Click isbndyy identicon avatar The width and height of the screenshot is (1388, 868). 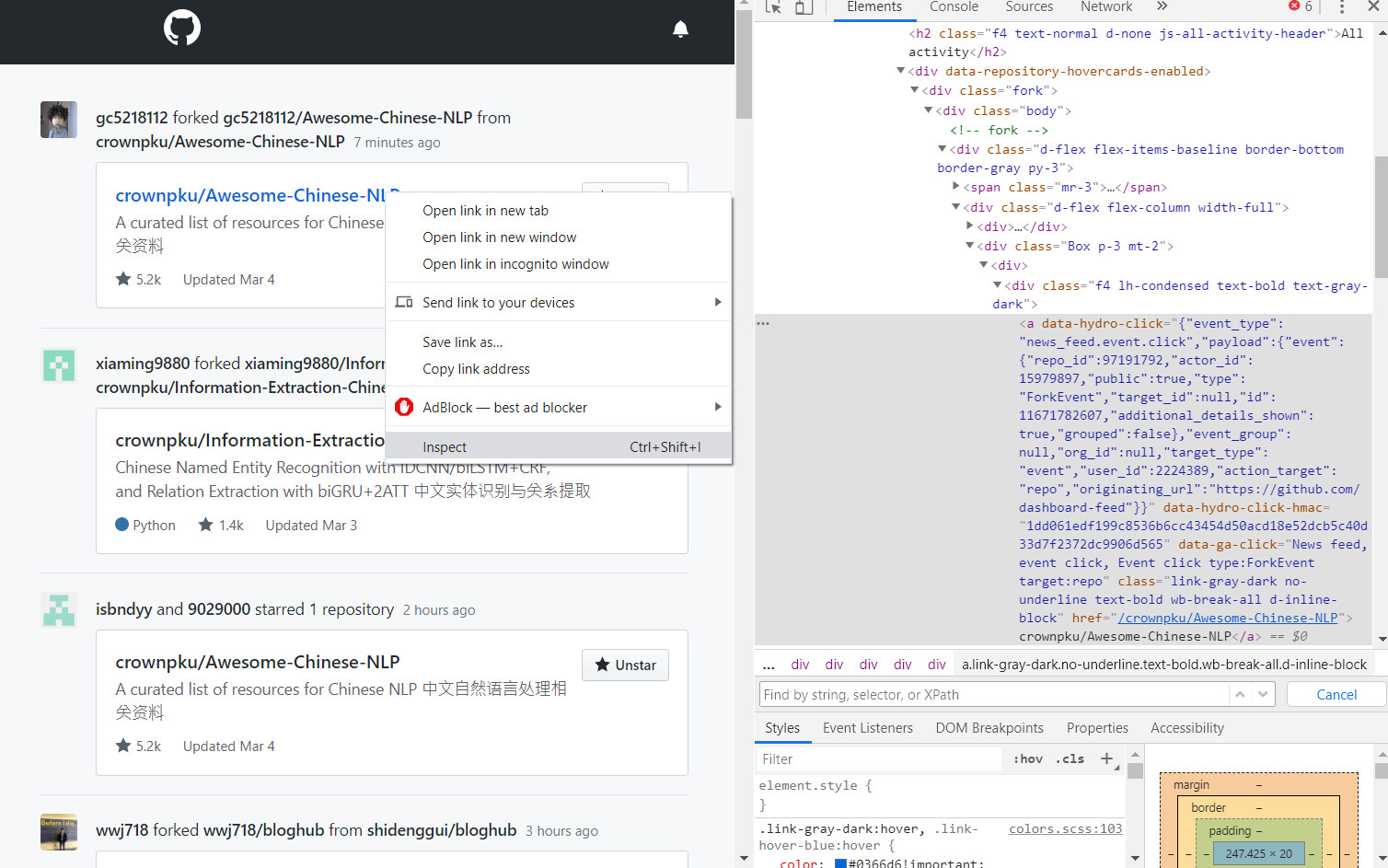(x=59, y=610)
